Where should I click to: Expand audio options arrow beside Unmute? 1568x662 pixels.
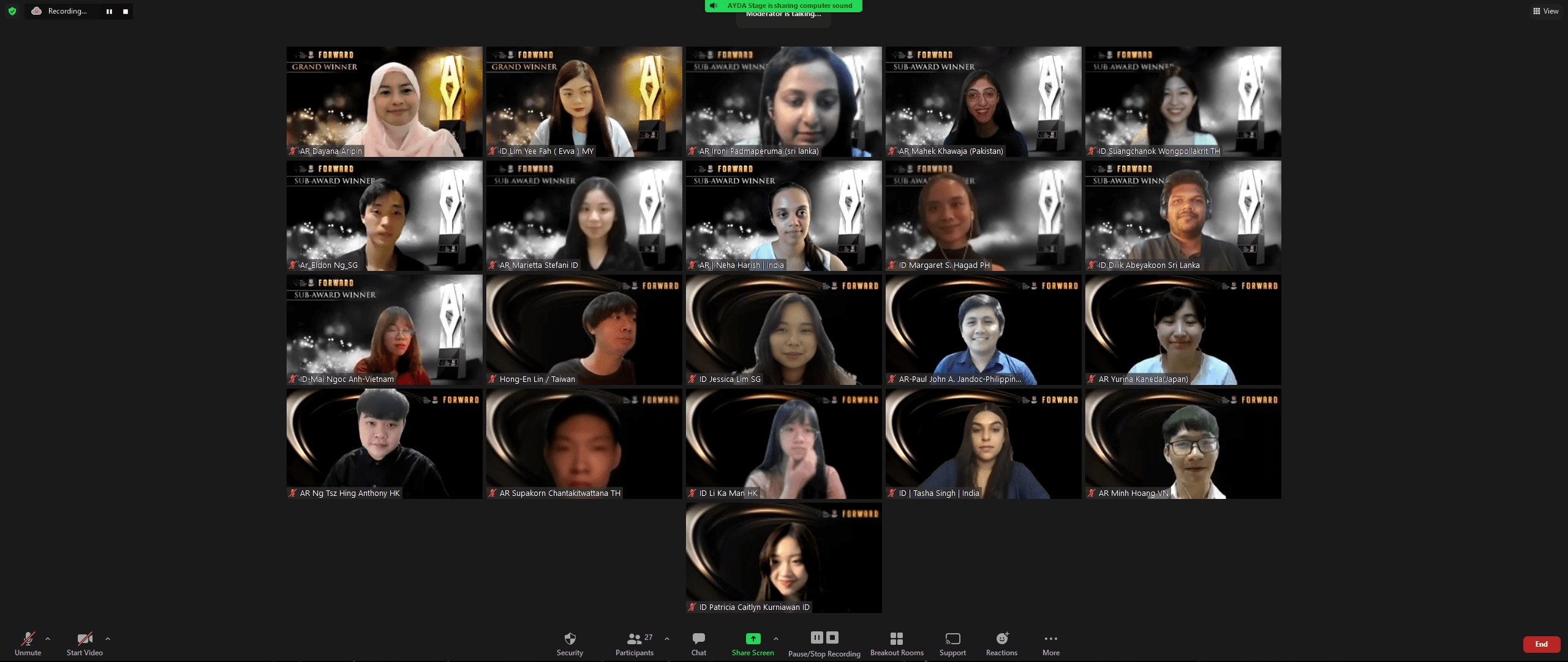coord(48,639)
